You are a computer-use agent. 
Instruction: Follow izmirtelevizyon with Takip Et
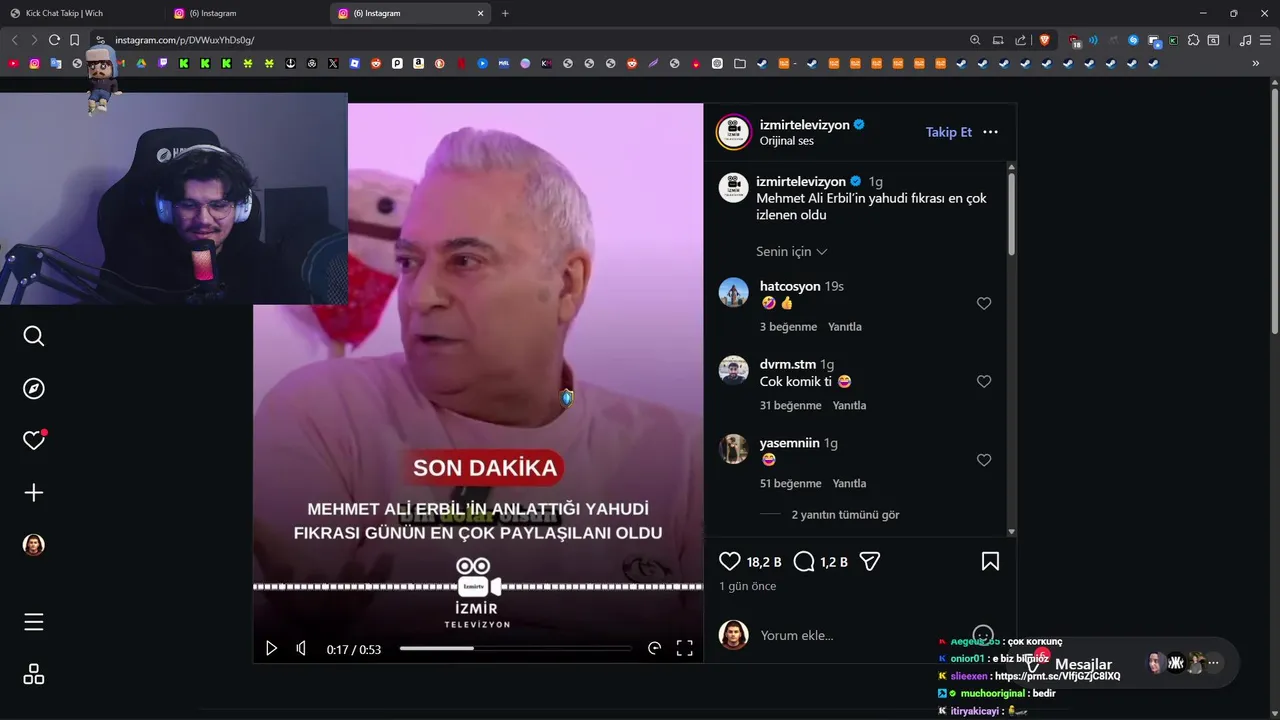pos(948,132)
